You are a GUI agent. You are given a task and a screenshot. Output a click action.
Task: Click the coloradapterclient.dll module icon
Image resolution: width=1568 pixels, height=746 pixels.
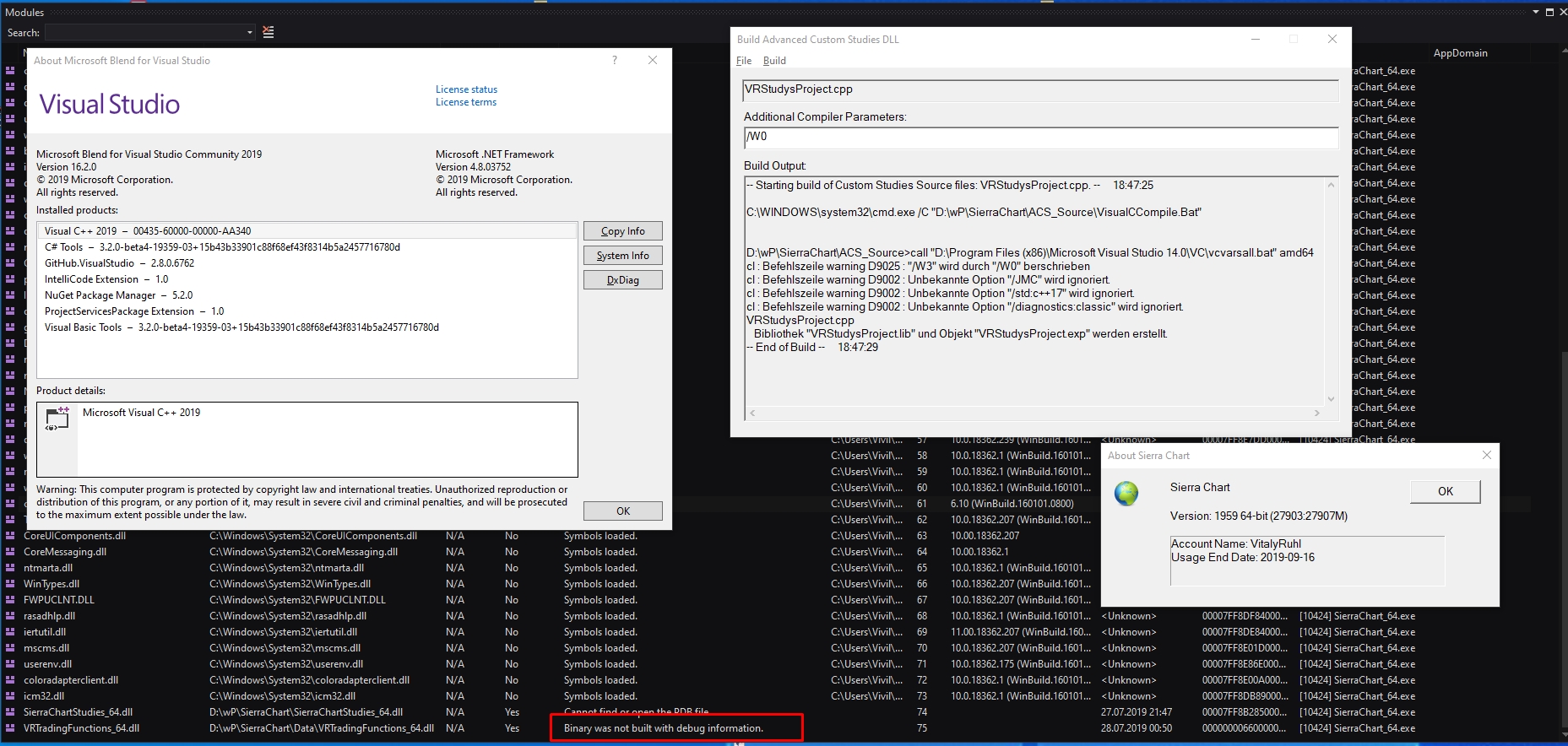(10, 680)
